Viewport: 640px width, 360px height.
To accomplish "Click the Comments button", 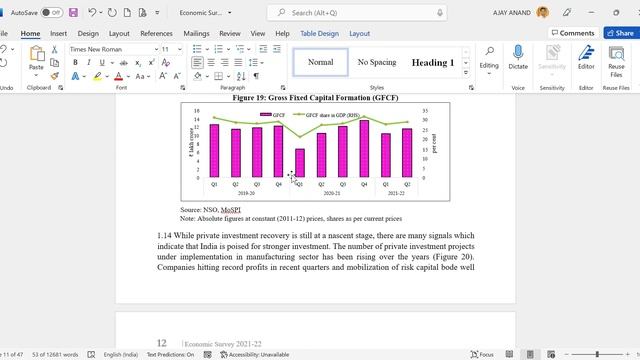I will coord(573,33).
